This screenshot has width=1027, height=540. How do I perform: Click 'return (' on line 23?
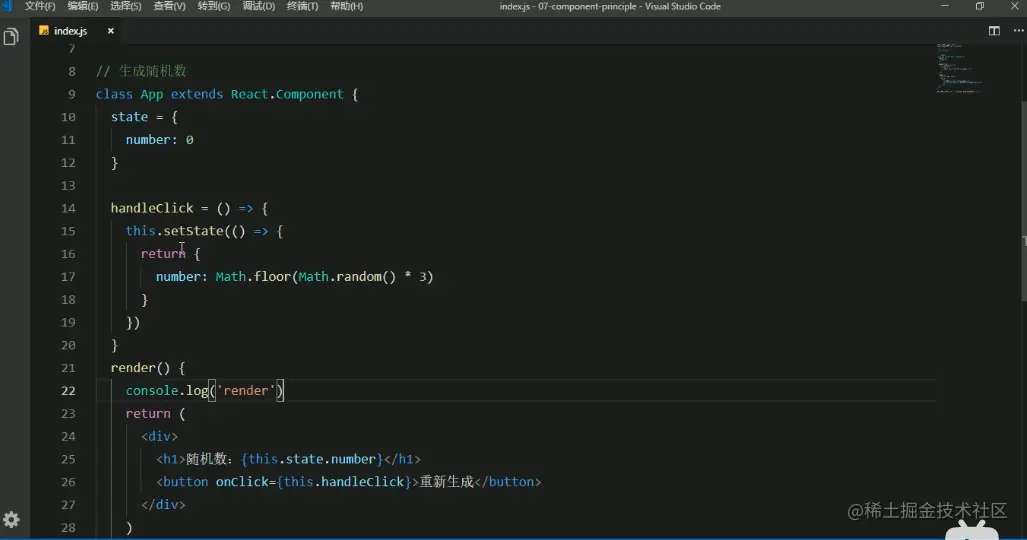point(155,414)
